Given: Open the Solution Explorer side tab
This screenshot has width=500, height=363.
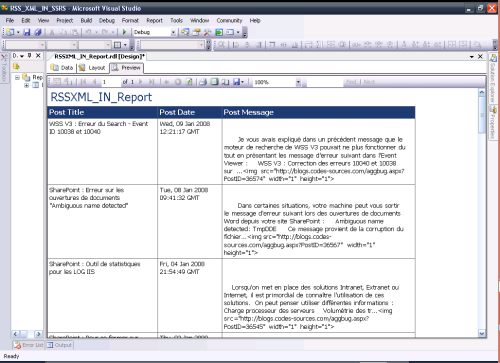Looking at the screenshot, I should point(493,78).
